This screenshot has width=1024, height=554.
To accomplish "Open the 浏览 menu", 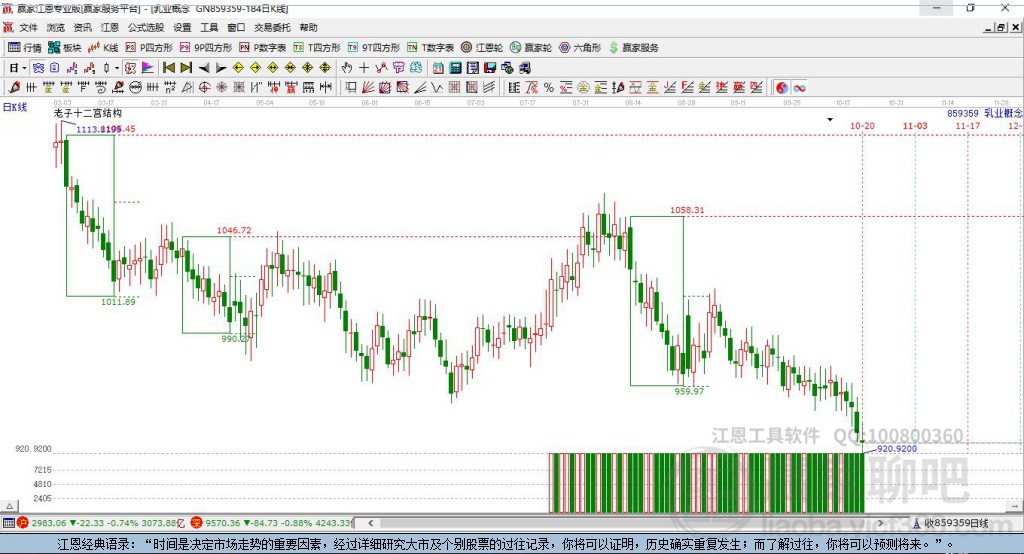I will (x=56, y=27).
